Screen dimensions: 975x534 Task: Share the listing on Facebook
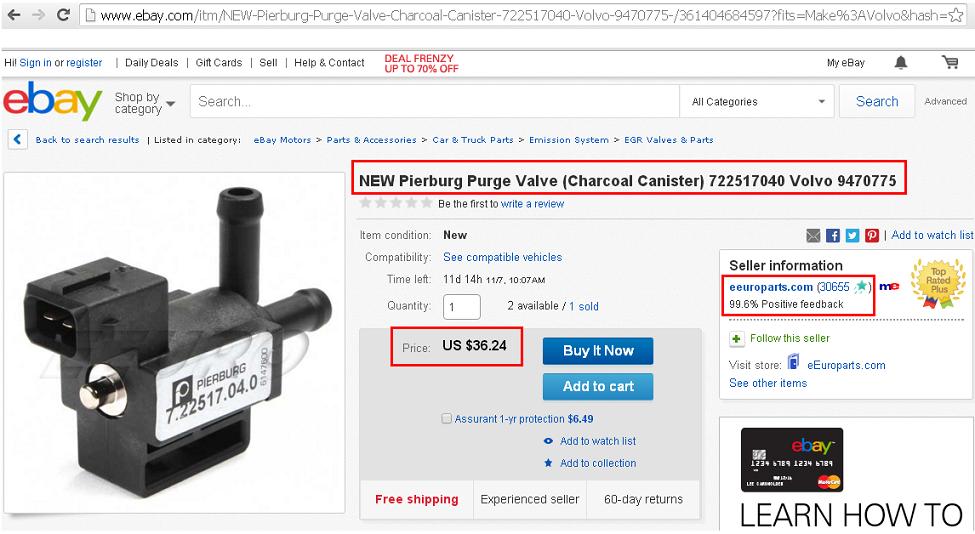(833, 235)
